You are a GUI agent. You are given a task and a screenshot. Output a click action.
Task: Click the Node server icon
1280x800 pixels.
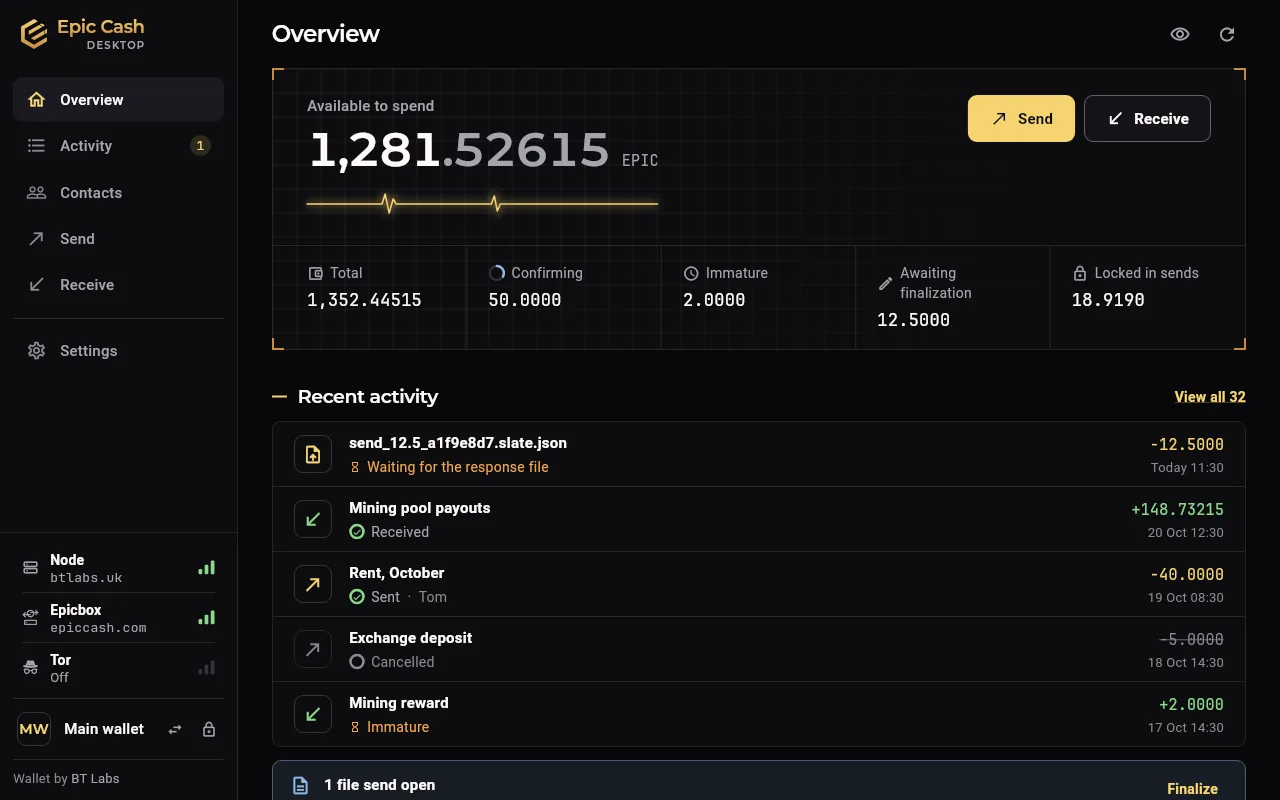click(x=30, y=568)
